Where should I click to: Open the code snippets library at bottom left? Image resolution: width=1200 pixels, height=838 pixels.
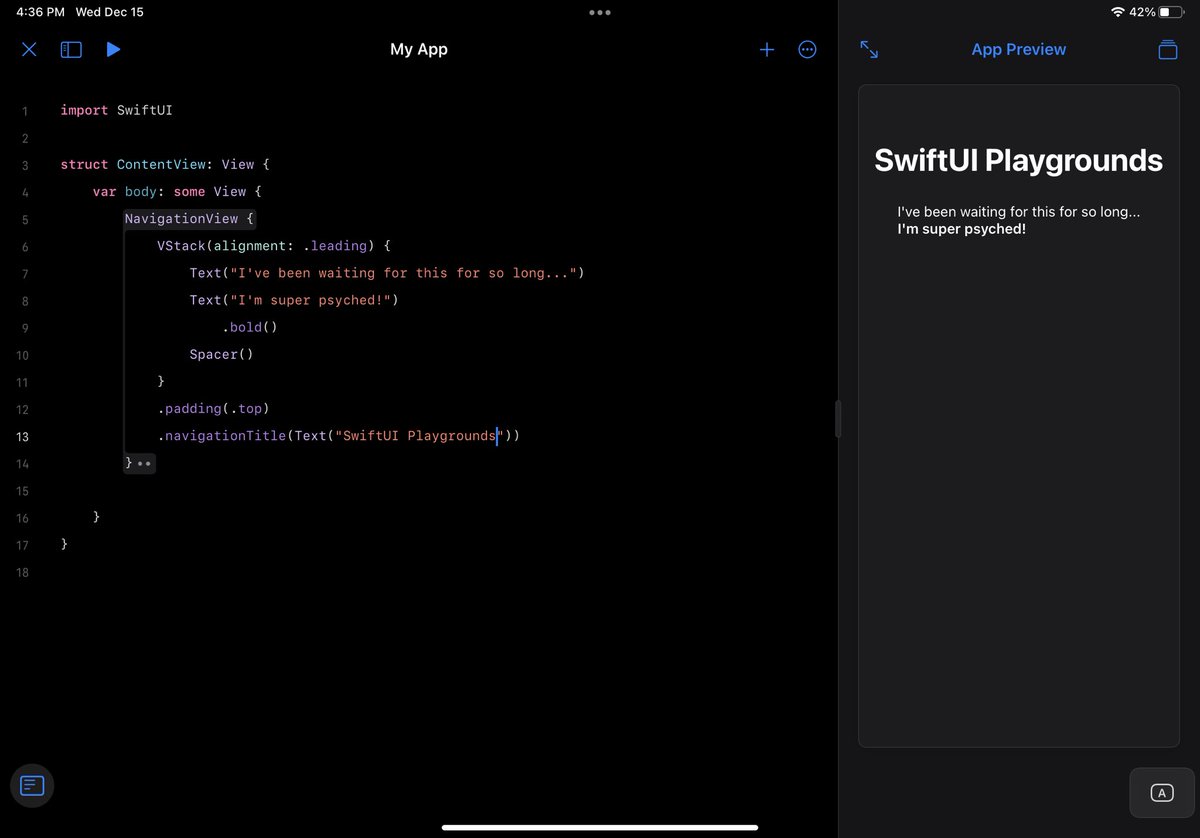click(x=31, y=786)
